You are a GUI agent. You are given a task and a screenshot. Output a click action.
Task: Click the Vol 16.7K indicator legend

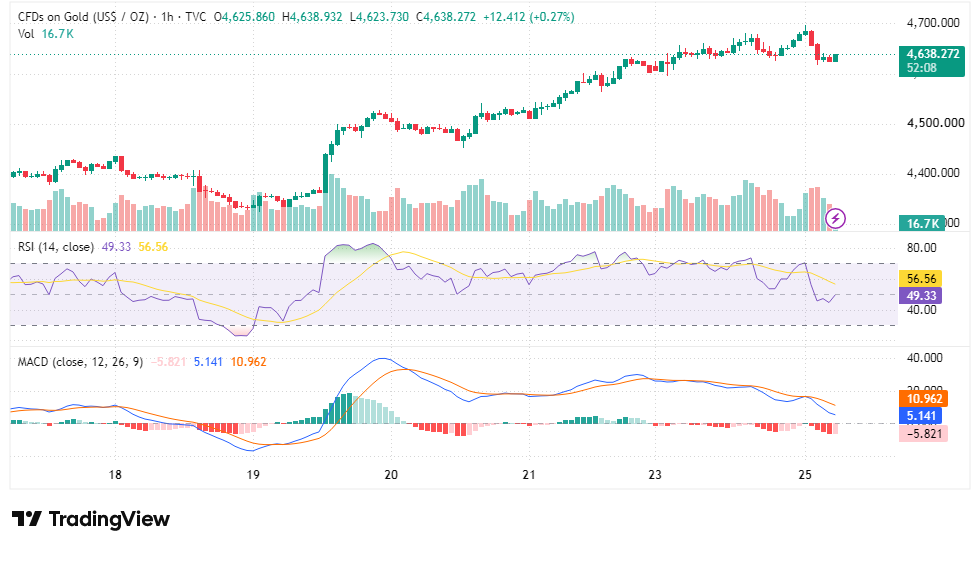[x=46, y=34]
